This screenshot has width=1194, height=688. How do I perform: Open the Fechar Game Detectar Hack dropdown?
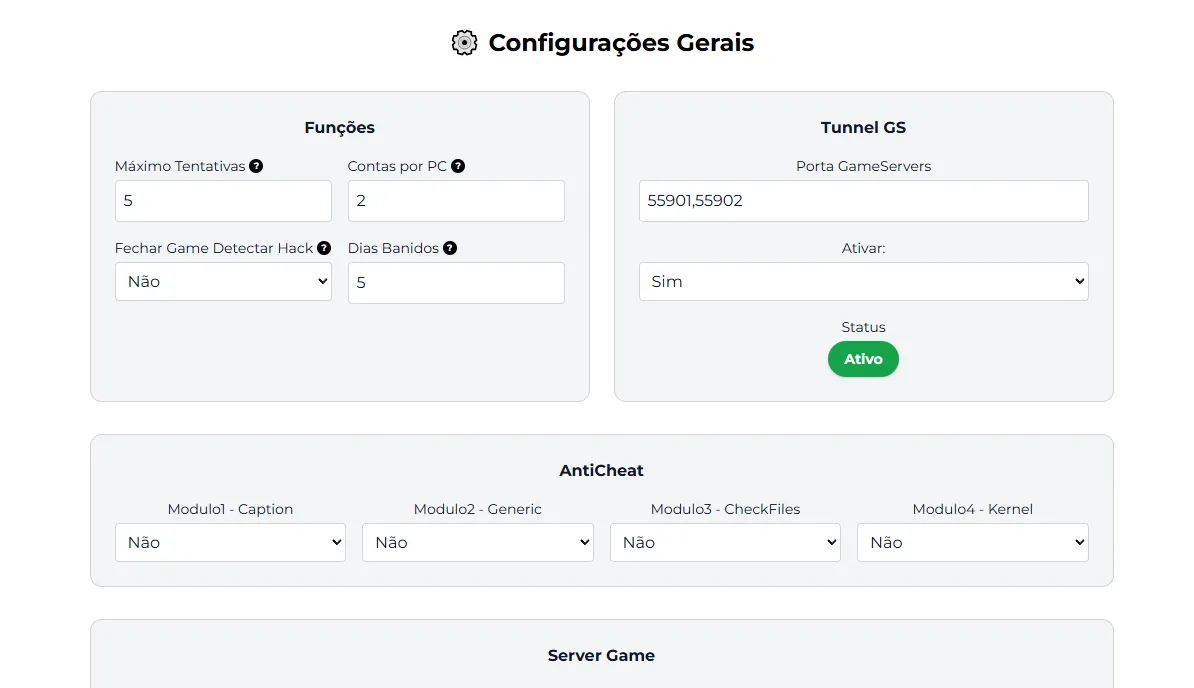223,282
